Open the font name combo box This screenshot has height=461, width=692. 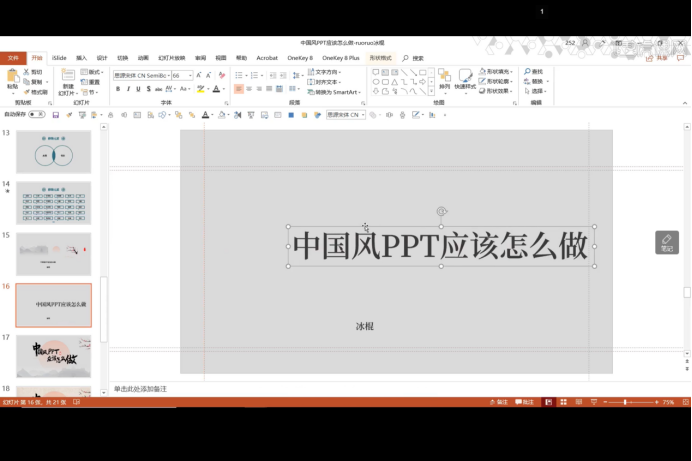click(x=142, y=75)
